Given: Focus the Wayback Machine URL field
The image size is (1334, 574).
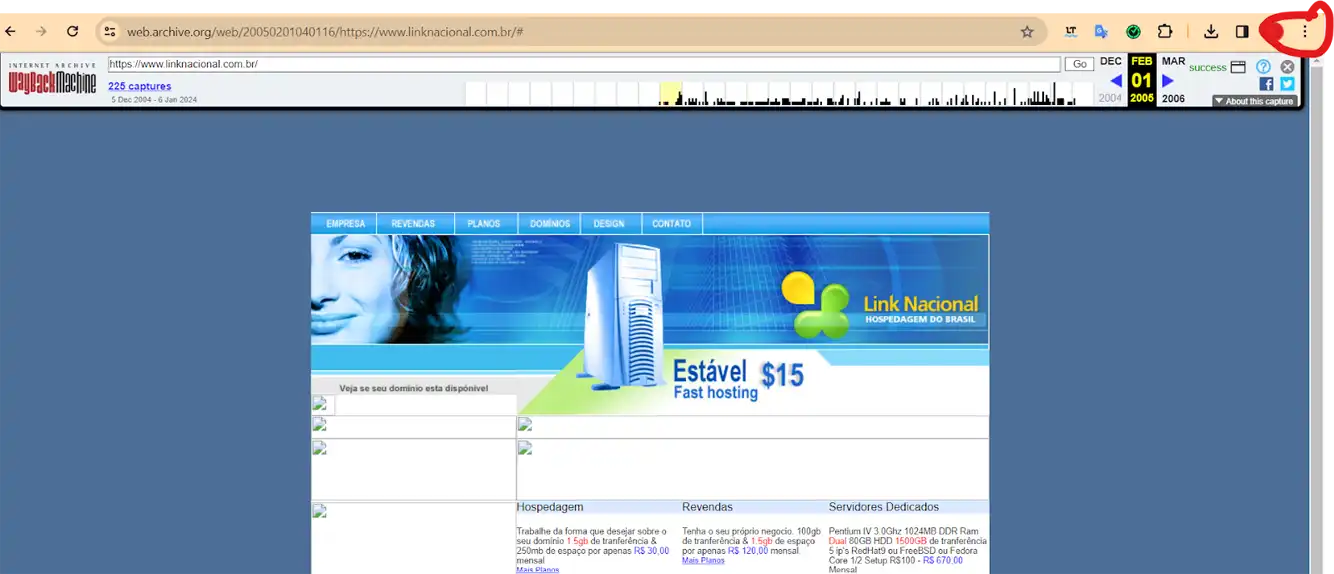Looking at the screenshot, I should click(584, 64).
